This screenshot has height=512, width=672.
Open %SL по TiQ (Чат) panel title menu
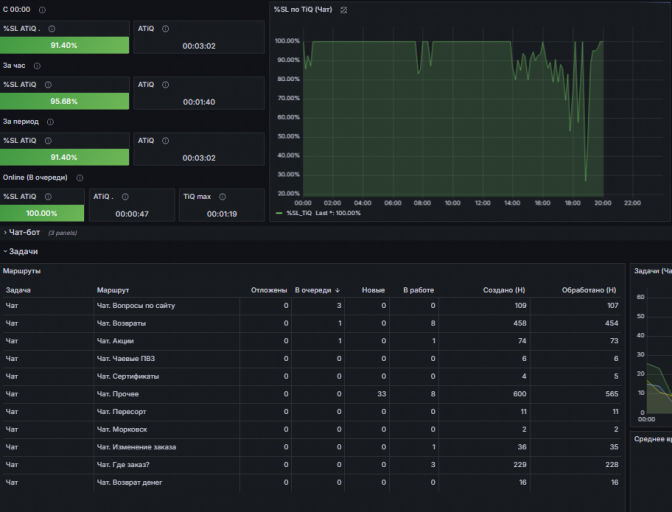click(303, 9)
